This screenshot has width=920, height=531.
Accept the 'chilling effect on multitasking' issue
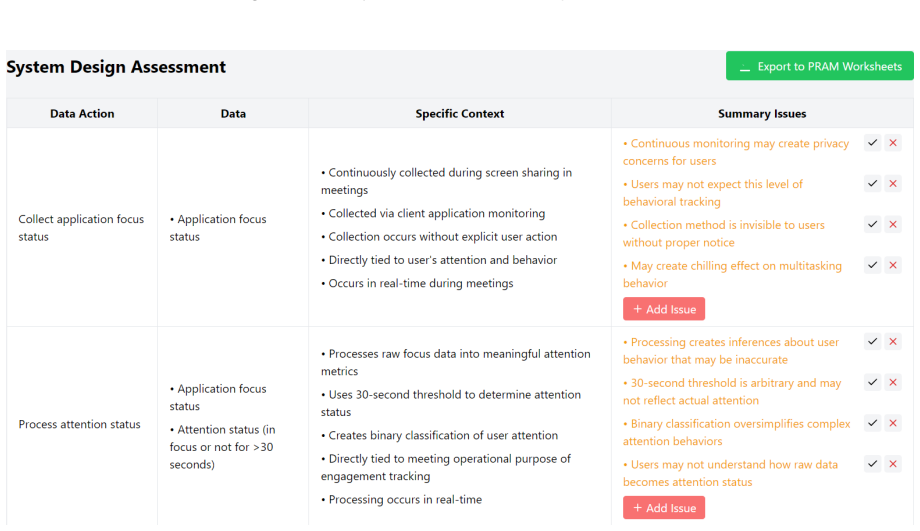click(x=872, y=265)
